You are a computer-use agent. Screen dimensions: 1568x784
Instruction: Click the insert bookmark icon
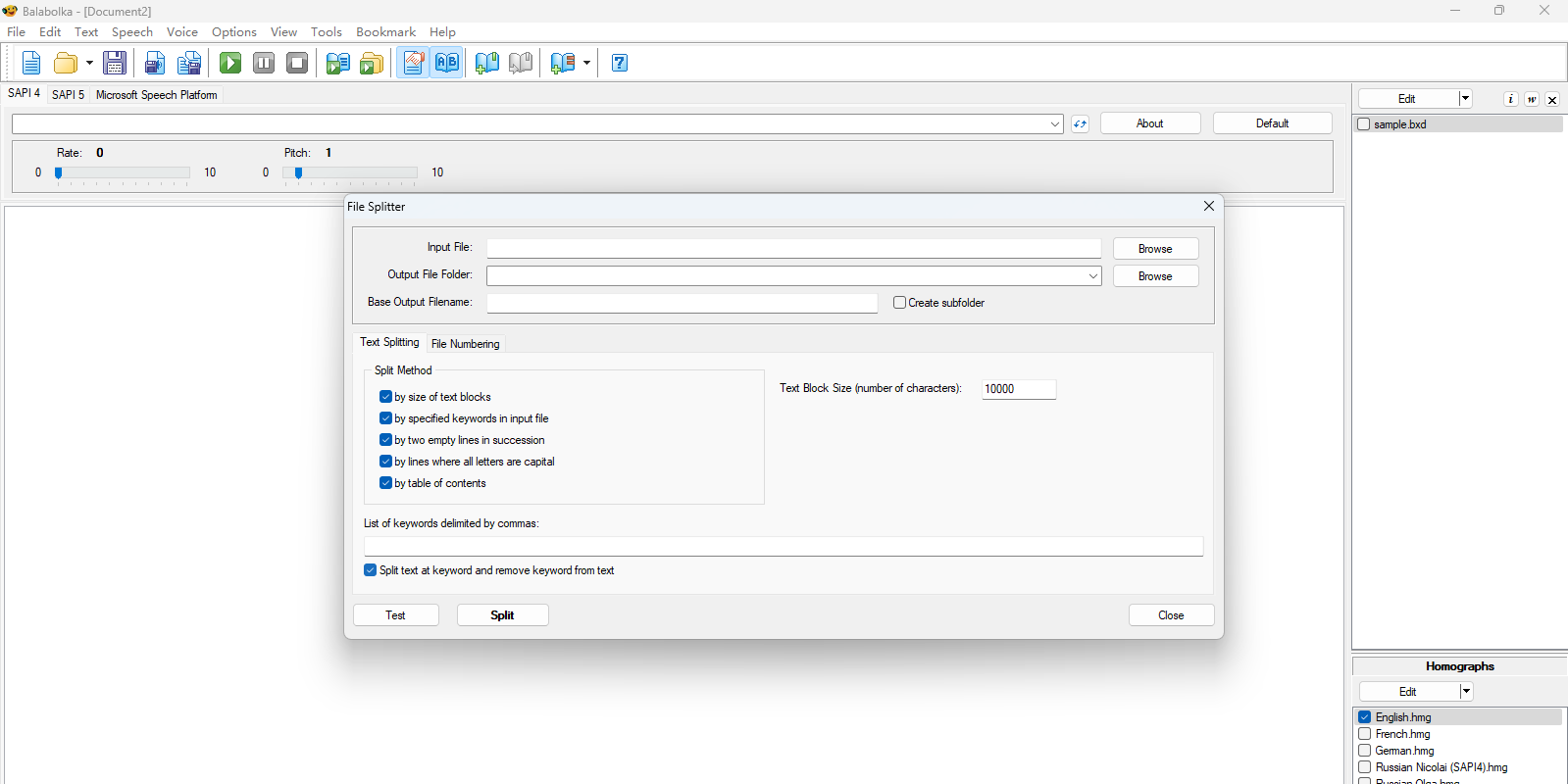pos(486,64)
